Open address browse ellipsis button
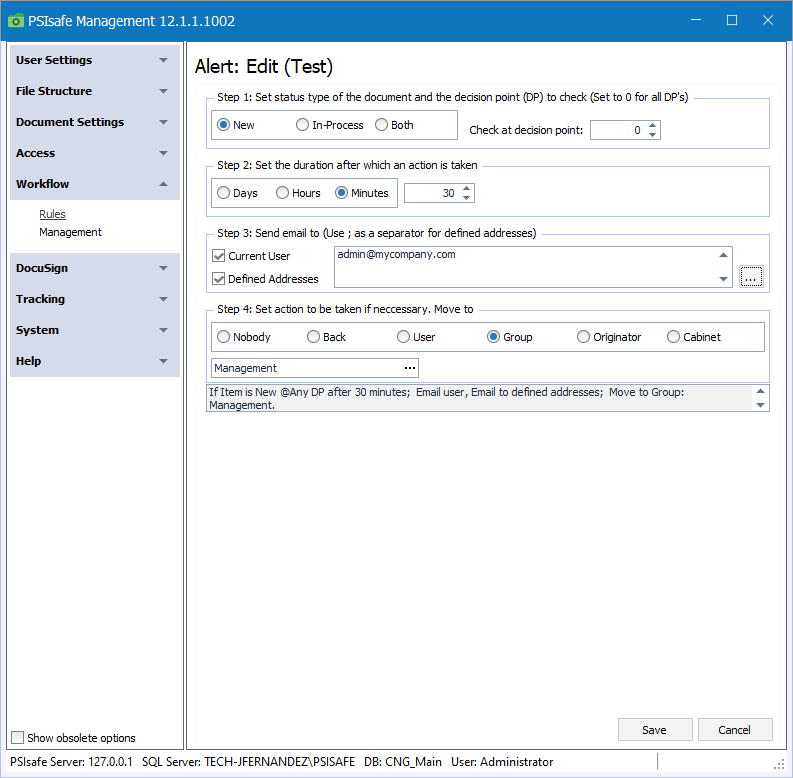793x778 pixels. pyautogui.click(x=751, y=277)
